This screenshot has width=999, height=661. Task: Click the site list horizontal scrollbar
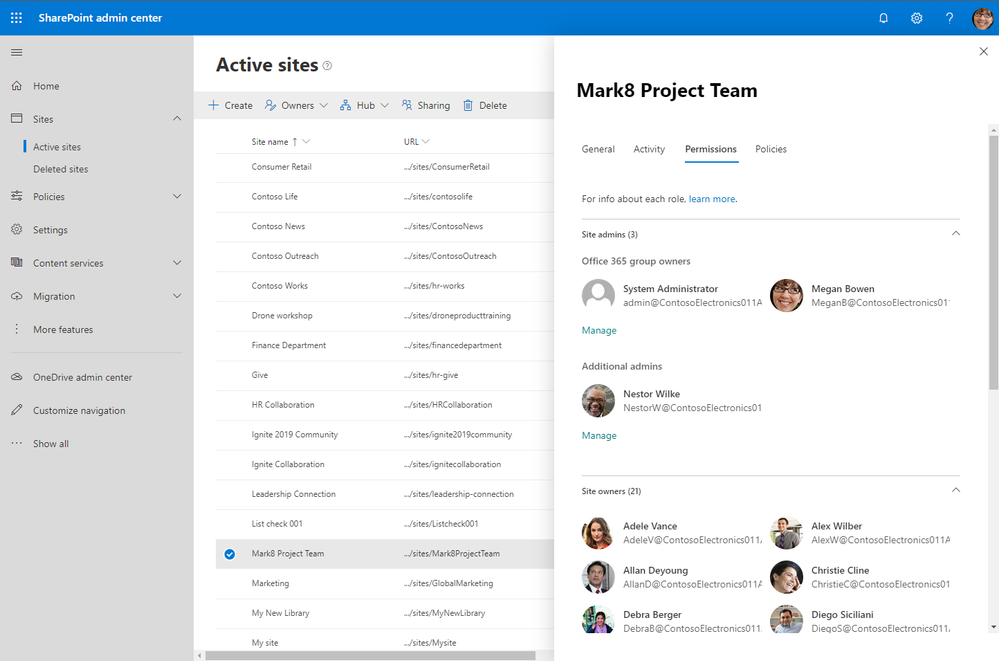370,655
